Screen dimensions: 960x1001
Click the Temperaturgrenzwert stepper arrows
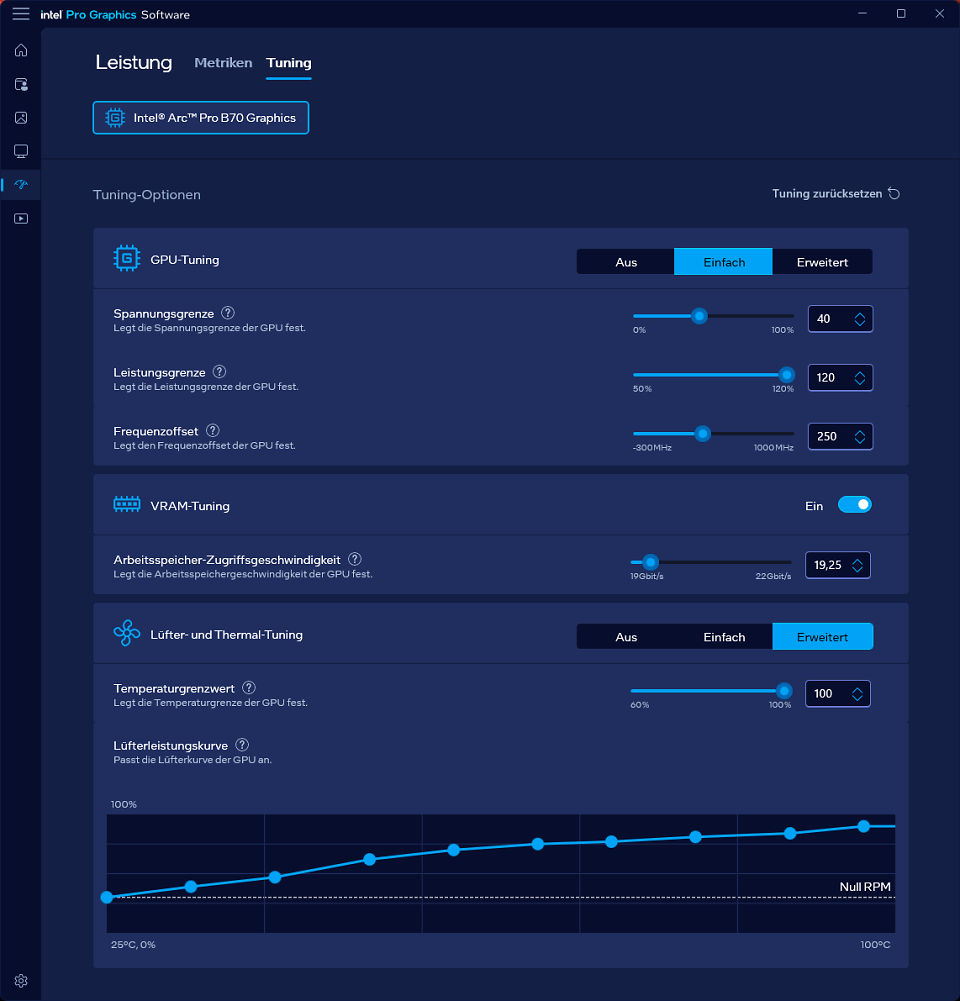[x=857, y=694]
